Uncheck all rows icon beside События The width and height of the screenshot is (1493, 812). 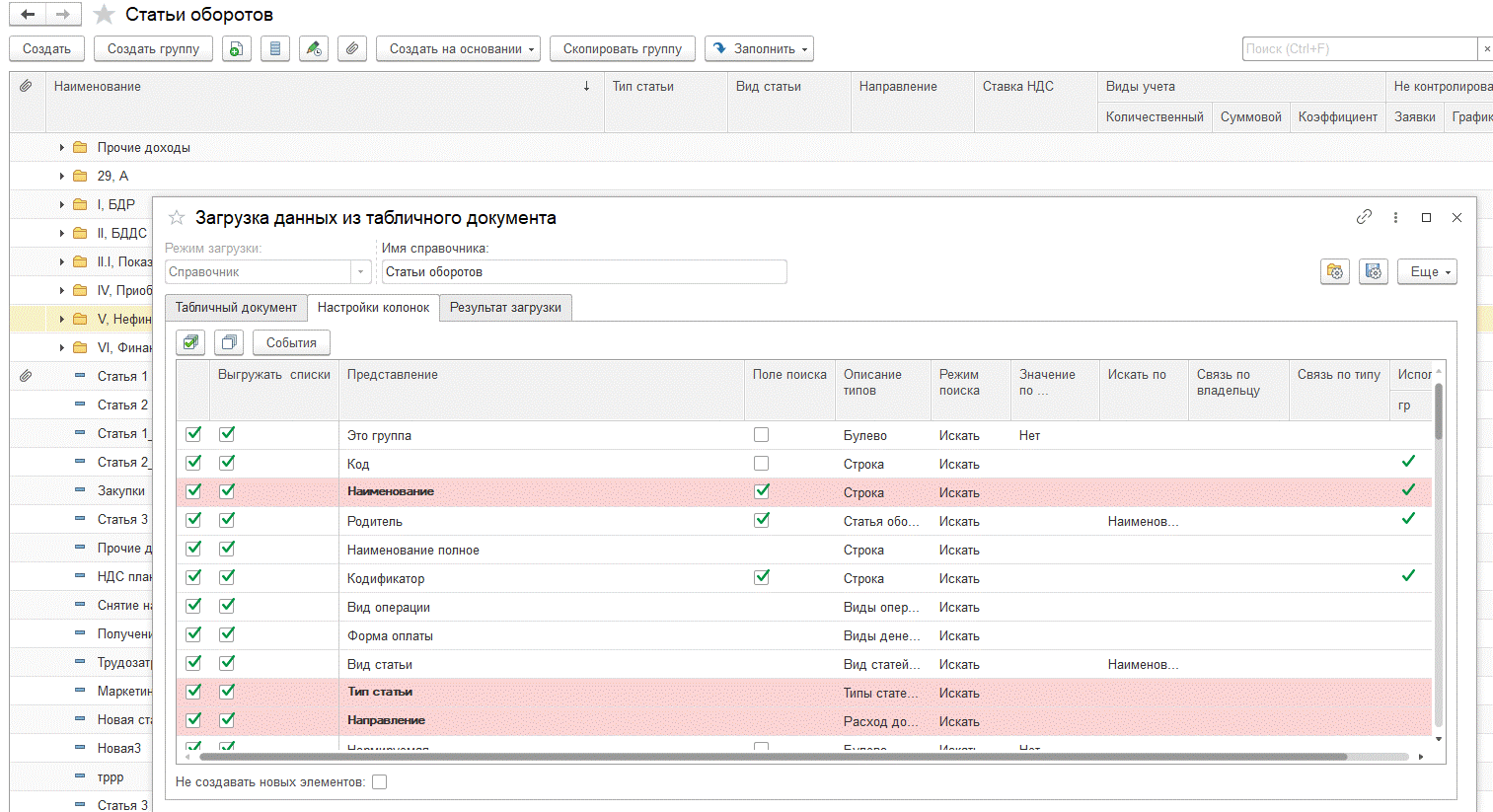pos(229,342)
